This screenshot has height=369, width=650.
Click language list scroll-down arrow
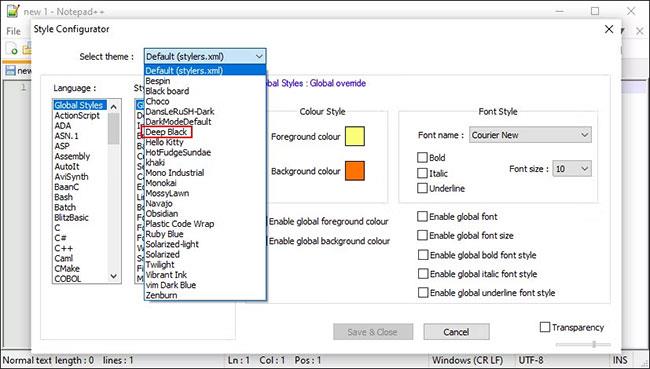[x=114, y=276]
